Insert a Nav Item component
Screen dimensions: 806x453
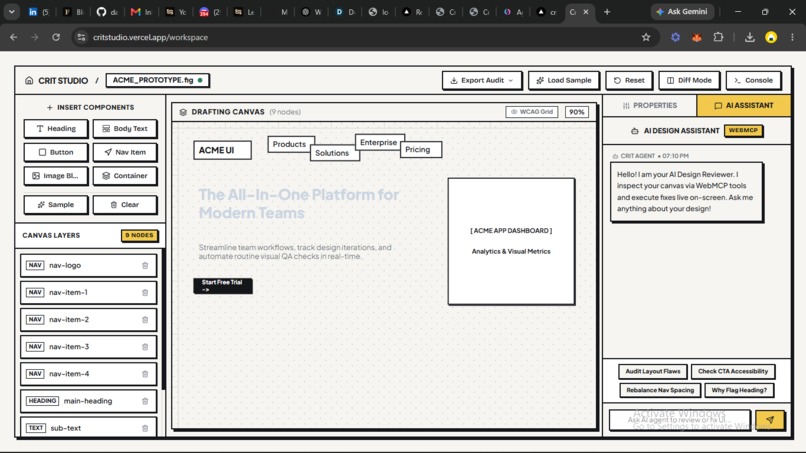click(x=125, y=152)
